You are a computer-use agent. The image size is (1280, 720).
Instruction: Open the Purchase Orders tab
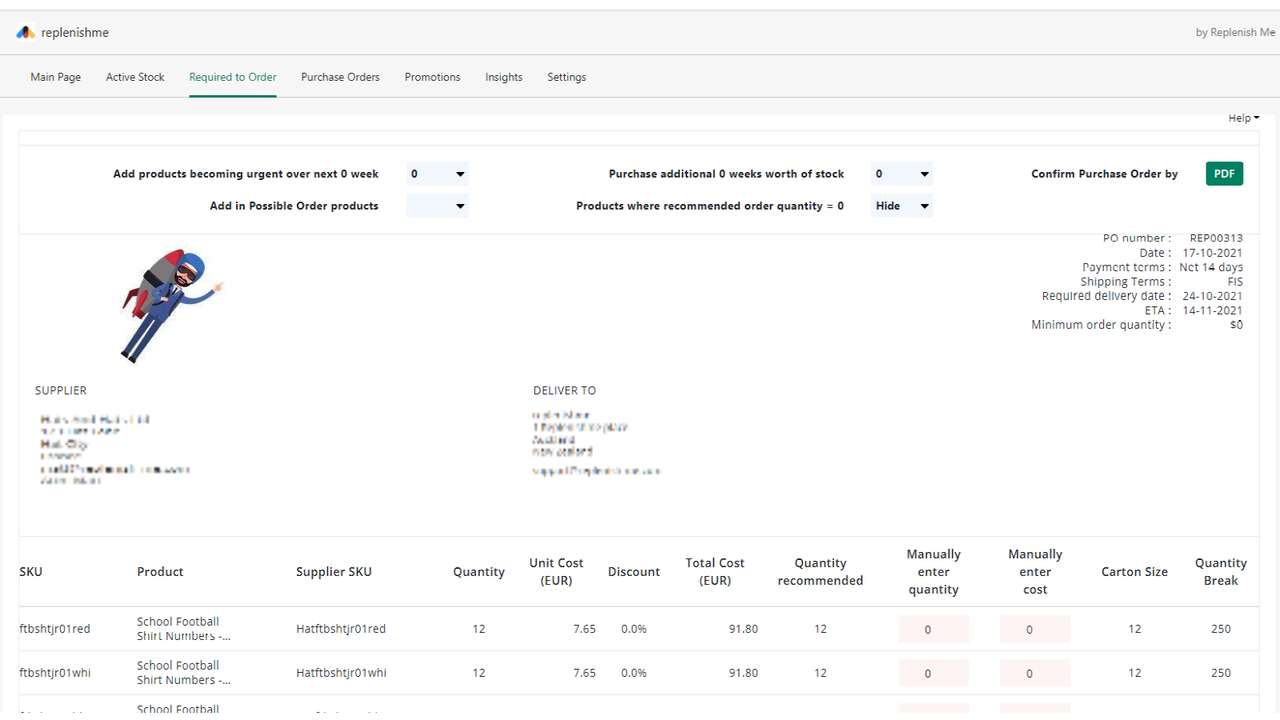341,77
